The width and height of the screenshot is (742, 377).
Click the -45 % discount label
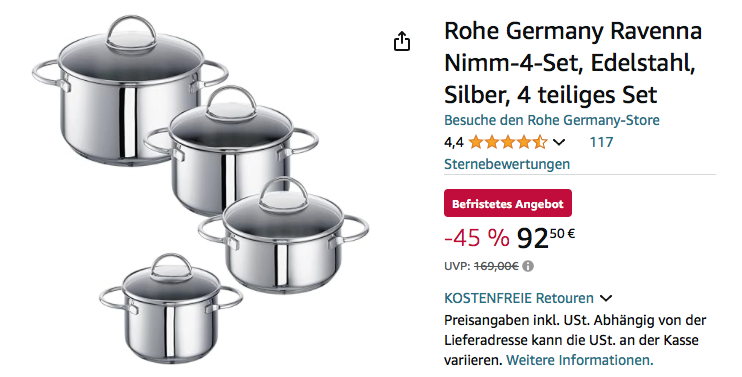click(477, 238)
